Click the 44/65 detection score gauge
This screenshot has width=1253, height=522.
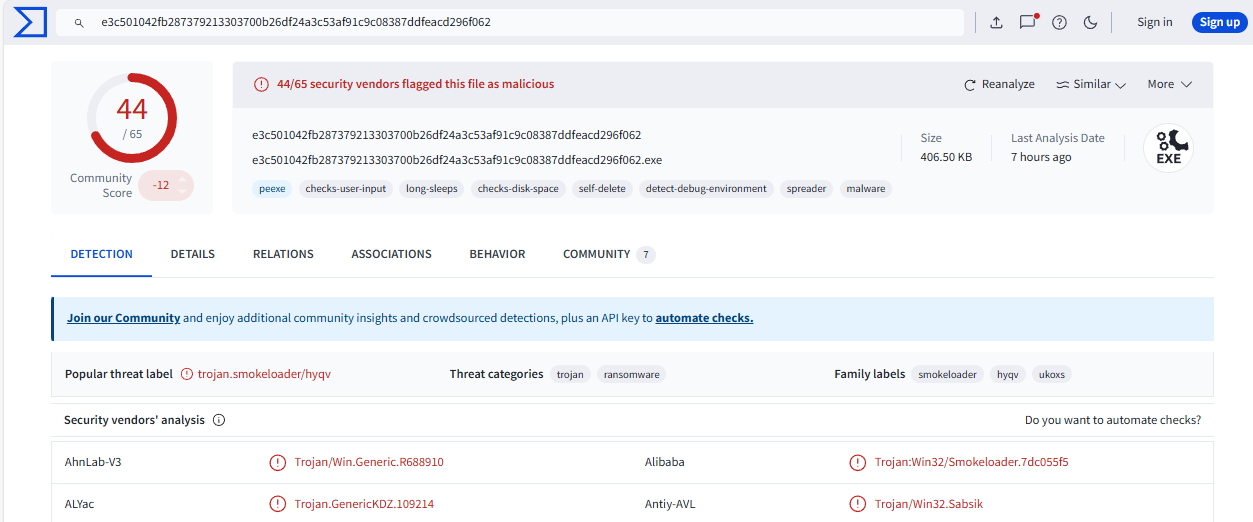point(132,117)
